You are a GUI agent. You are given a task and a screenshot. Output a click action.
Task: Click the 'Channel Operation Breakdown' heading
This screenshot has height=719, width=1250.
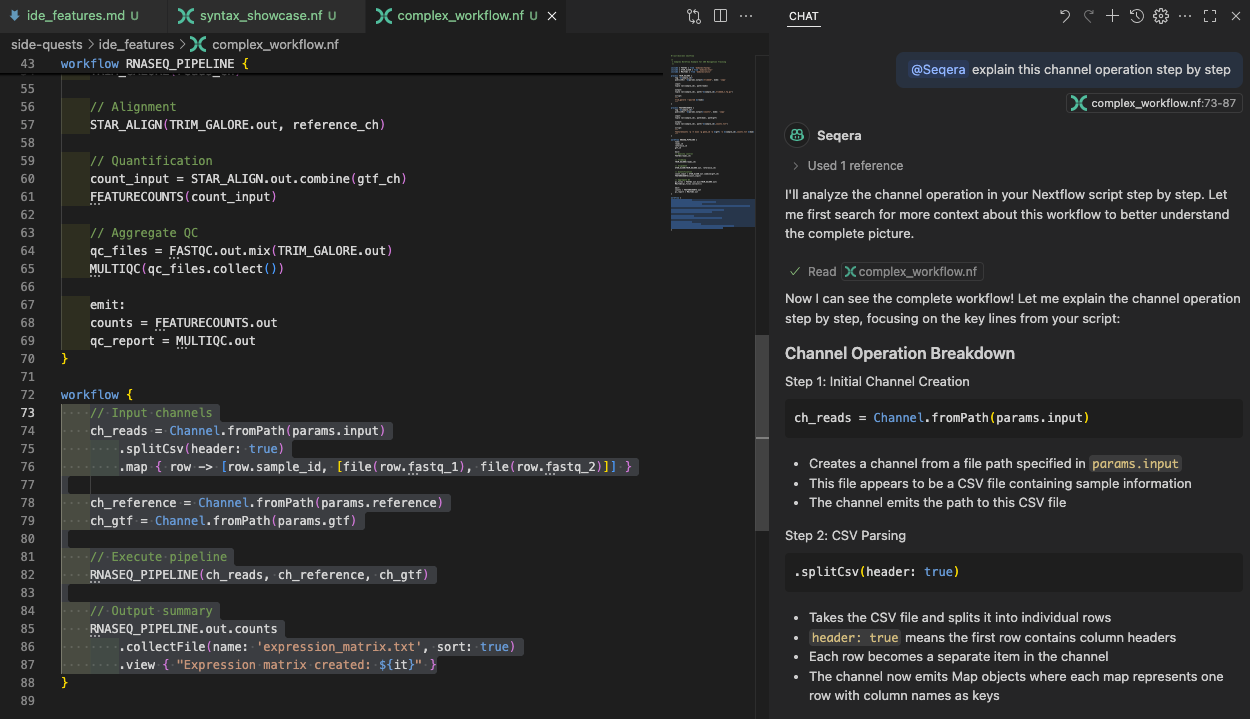coord(900,354)
